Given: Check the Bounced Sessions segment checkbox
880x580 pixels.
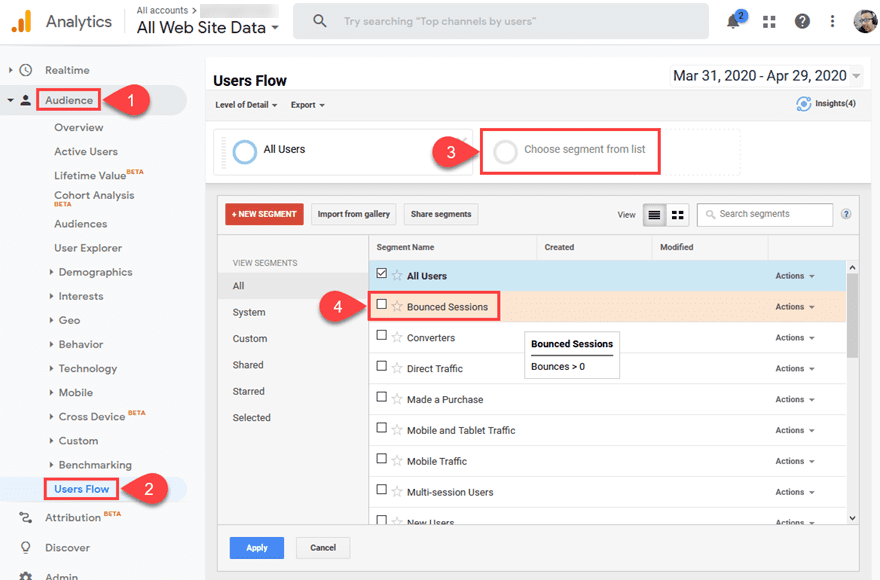Looking at the screenshot, I should 383,306.
